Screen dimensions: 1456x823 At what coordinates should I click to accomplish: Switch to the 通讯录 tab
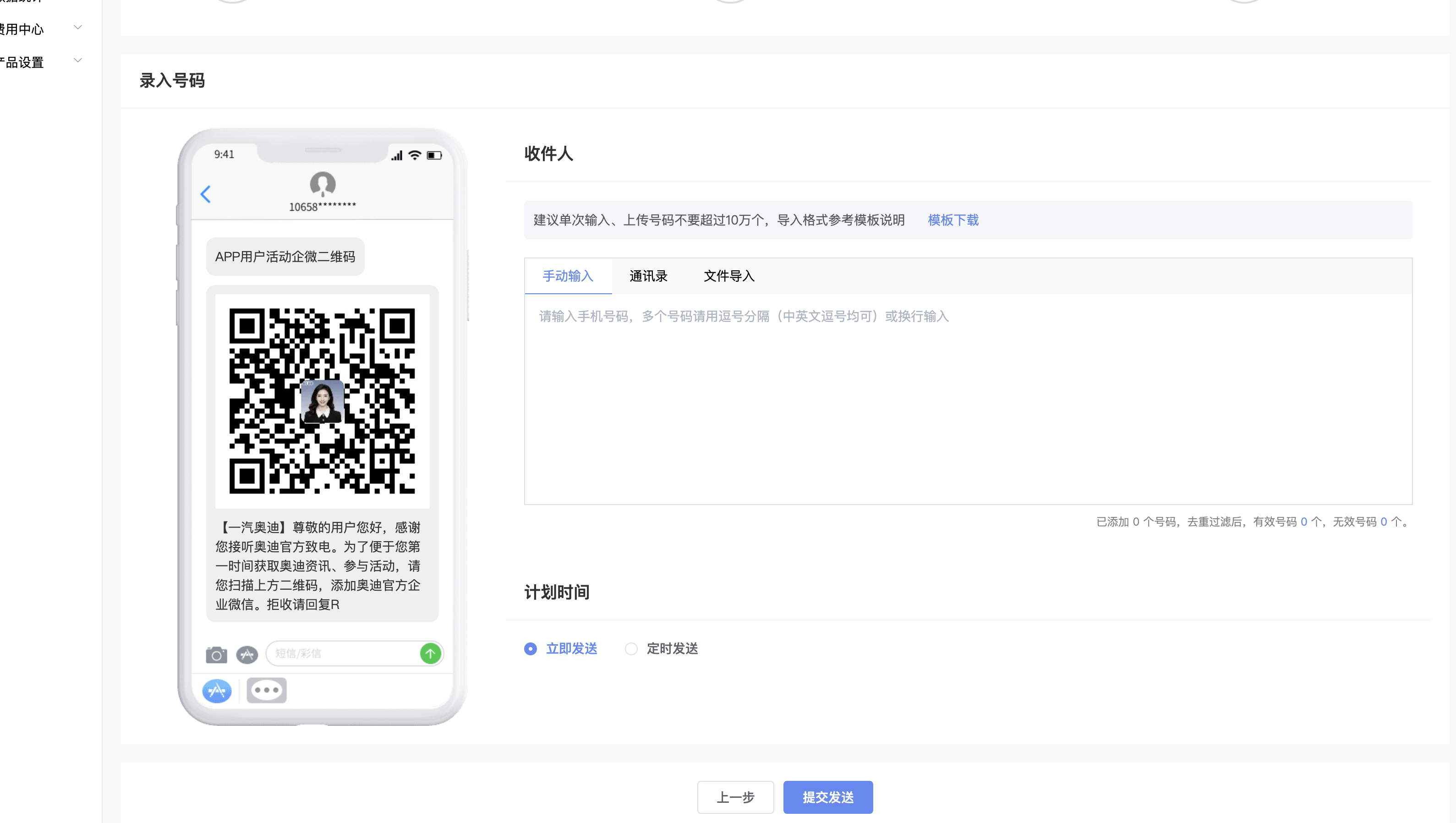[x=648, y=276]
